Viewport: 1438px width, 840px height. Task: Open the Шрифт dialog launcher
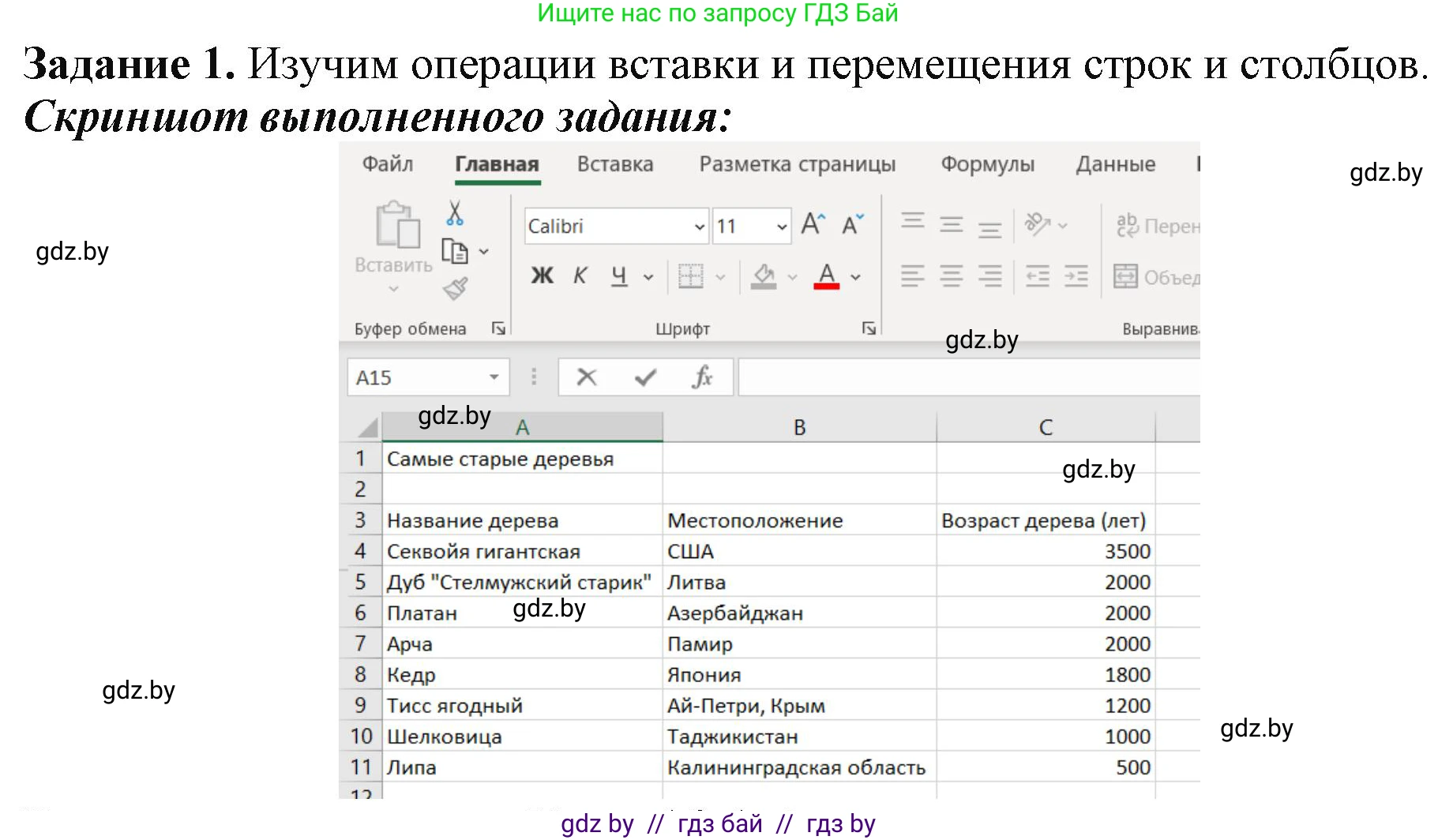[x=869, y=328]
